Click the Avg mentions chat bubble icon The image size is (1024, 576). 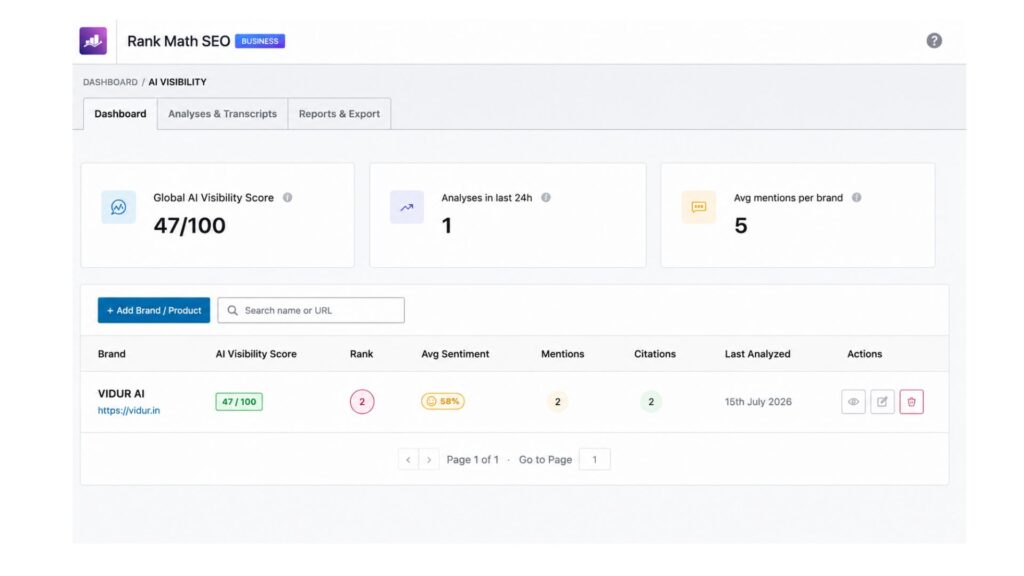(x=699, y=207)
